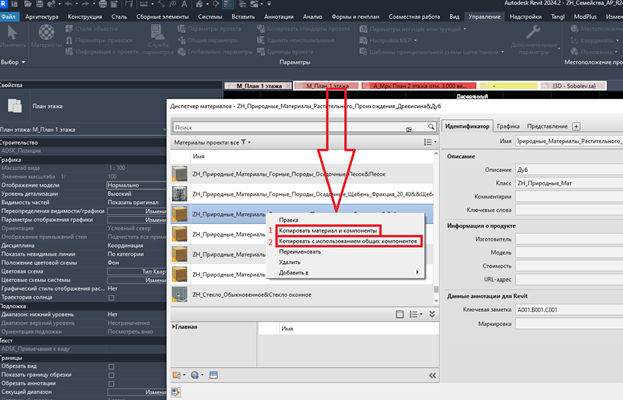The image size is (623, 400).
Task: Toggle Обрезать вид checkbox
Action: [x=111, y=367]
